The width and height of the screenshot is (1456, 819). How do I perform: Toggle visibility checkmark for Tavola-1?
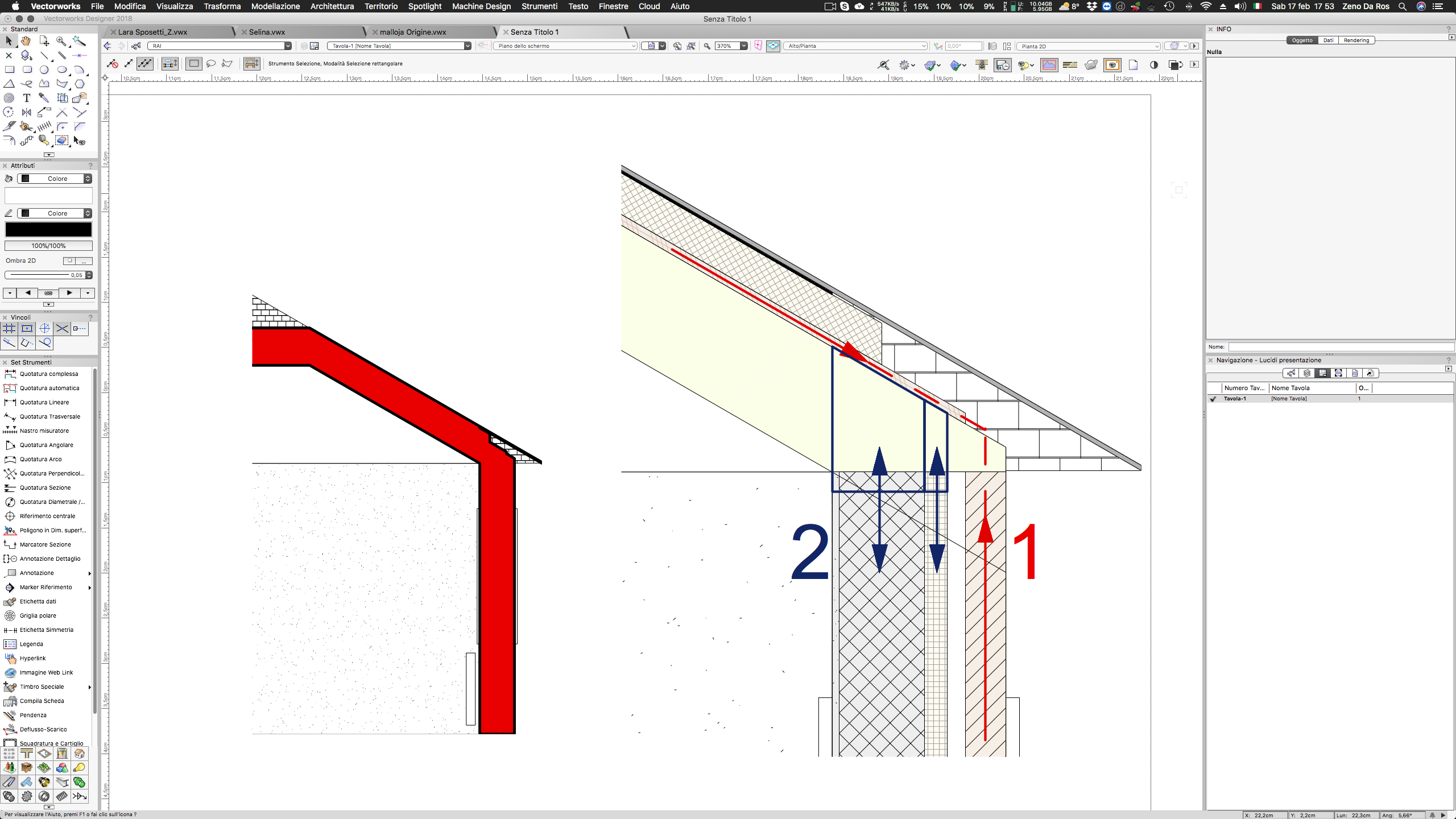click(1213, 399)
